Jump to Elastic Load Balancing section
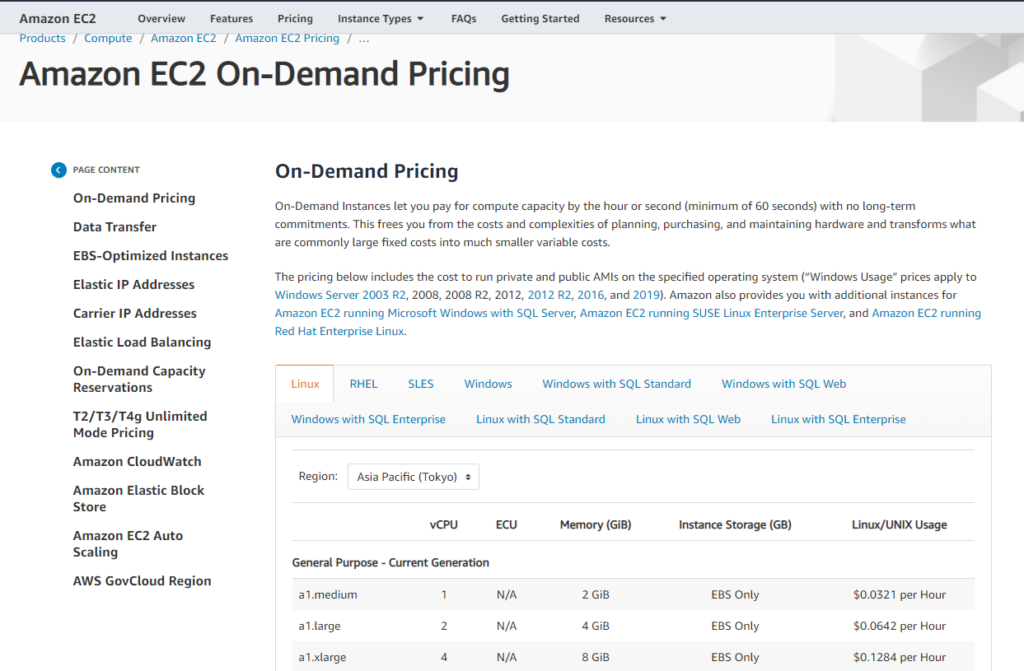The width and height of the screenshot is (1024, 671). tap(142, 342)
